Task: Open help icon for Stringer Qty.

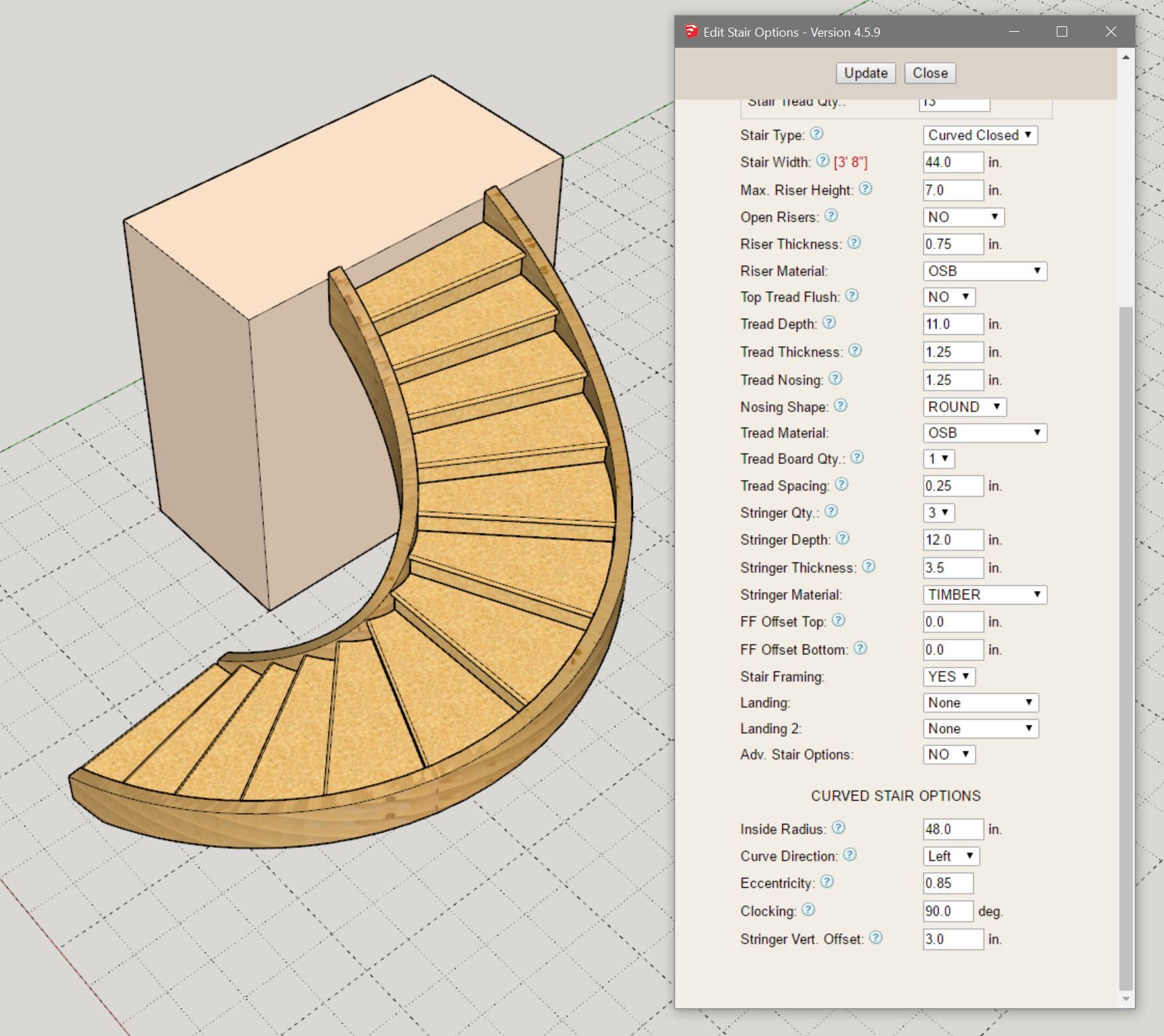Action: (831, 511)
